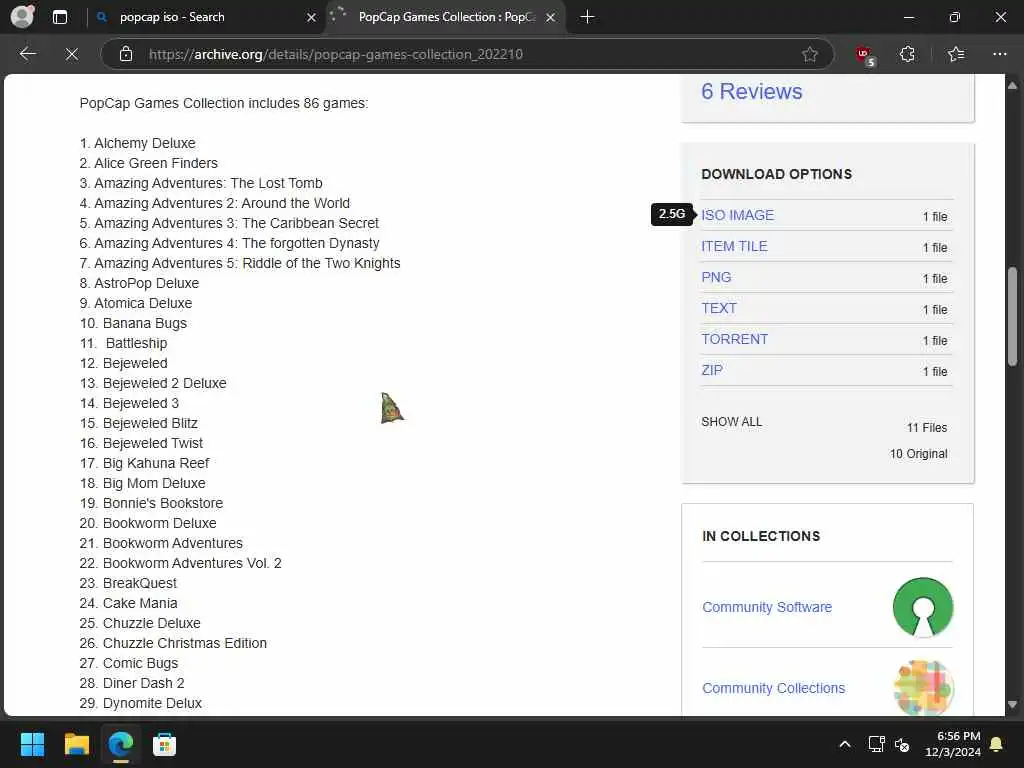Open network status tray icon
The width and height of the screenshot is (1024, 768).
876,744
